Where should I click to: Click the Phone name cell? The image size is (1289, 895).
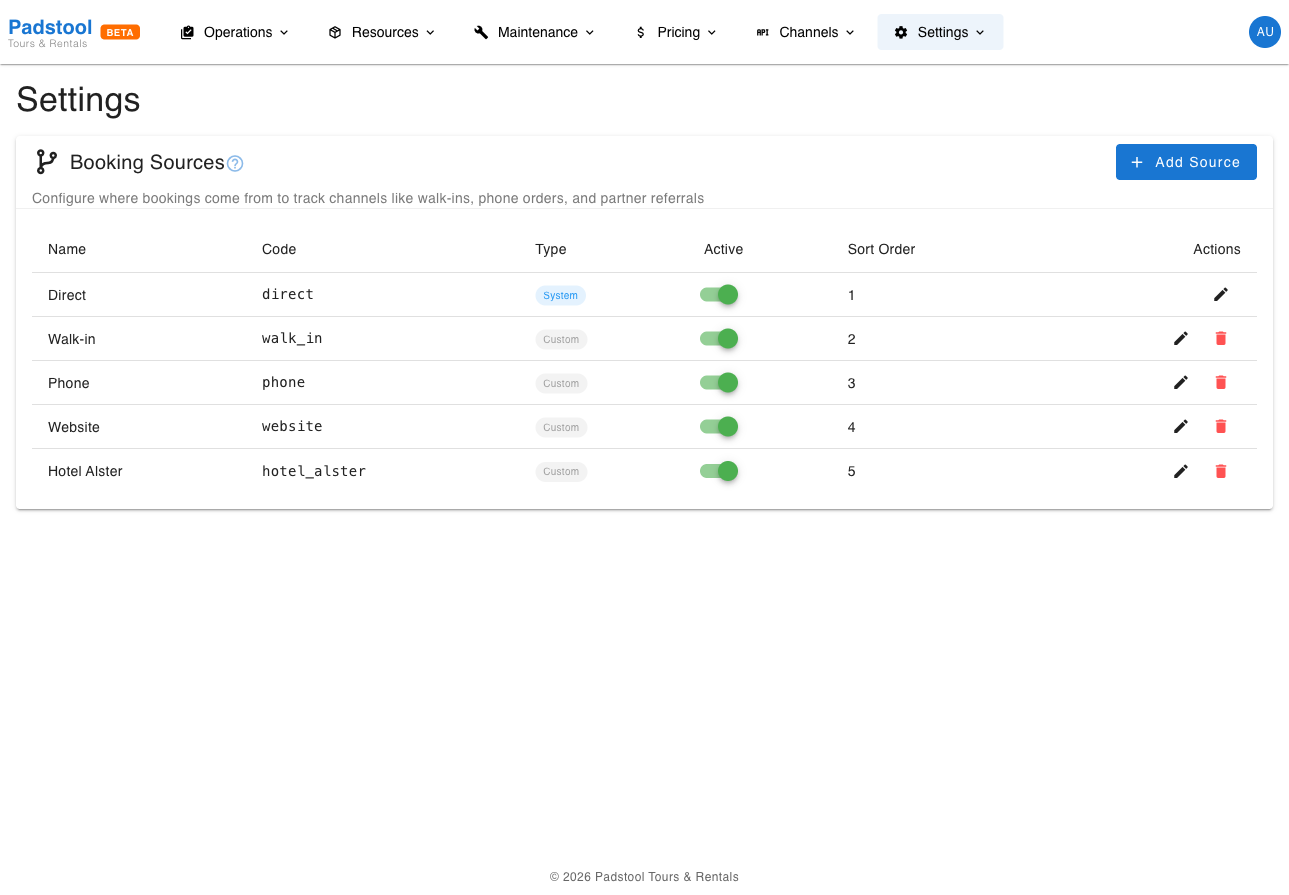pyautogui.click(x=69, y=383)
